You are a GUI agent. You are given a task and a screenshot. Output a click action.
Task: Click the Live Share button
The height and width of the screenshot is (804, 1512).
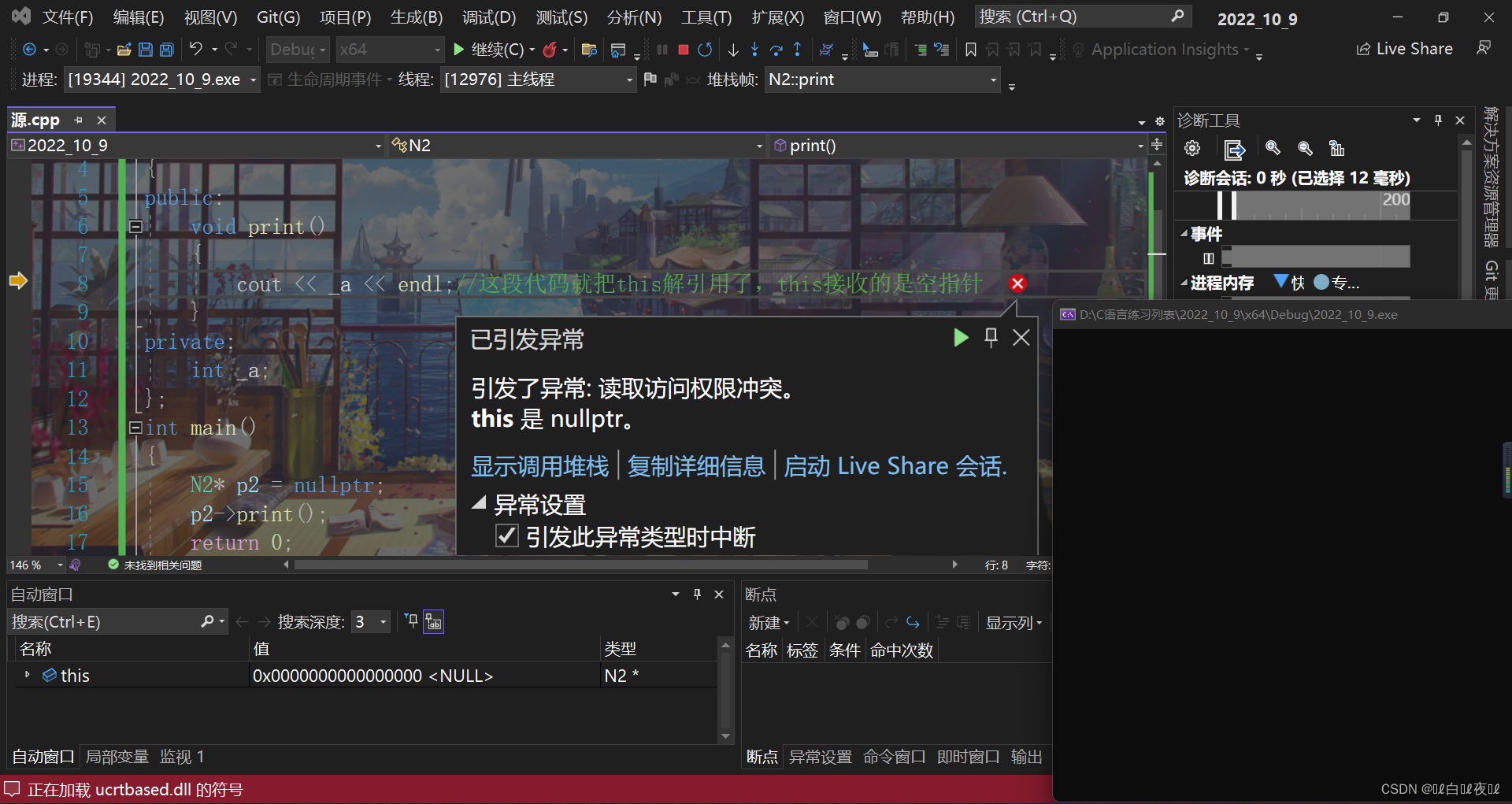(1404, 49)
